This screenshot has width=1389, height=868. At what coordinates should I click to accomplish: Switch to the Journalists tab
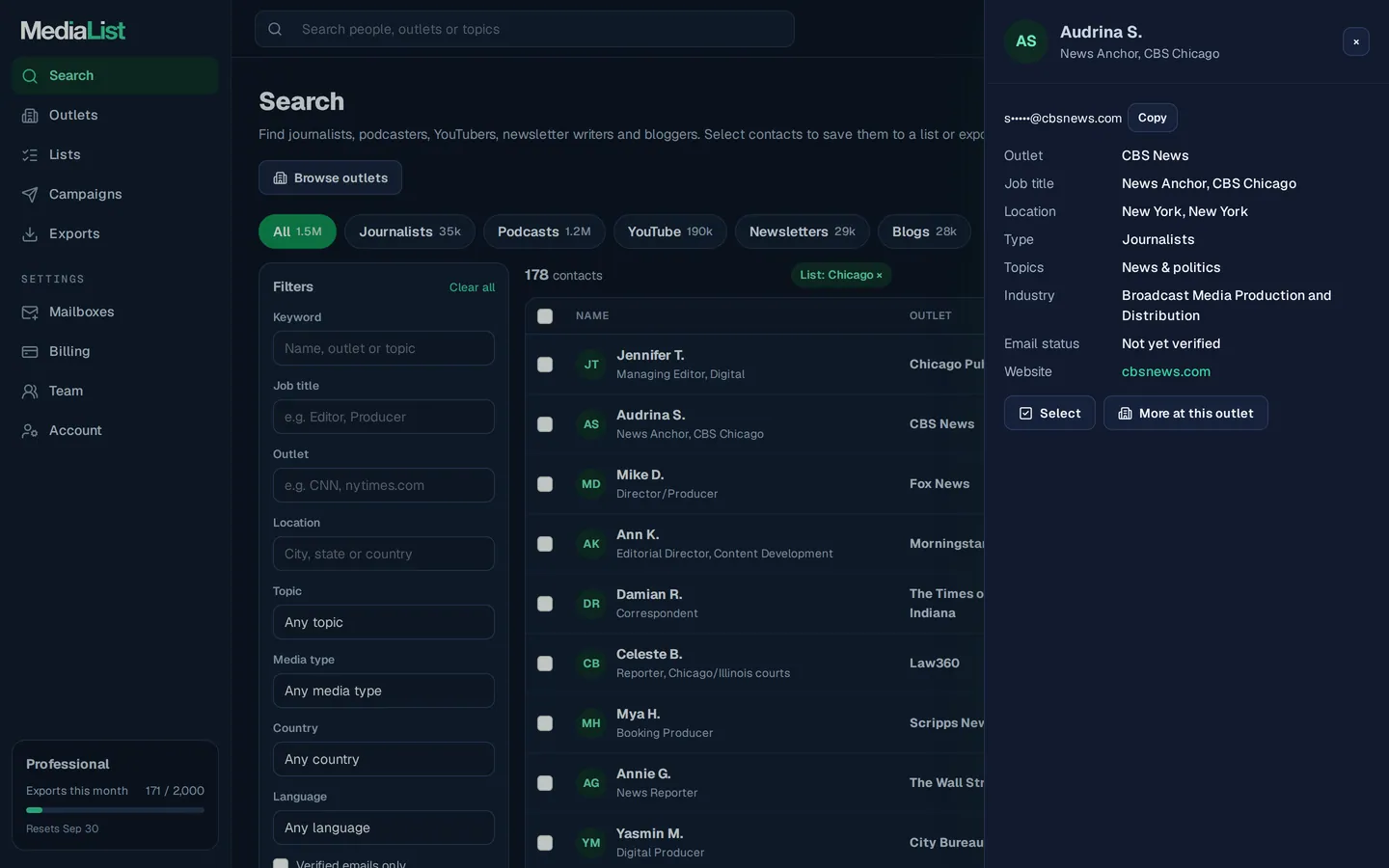point(410,231)
